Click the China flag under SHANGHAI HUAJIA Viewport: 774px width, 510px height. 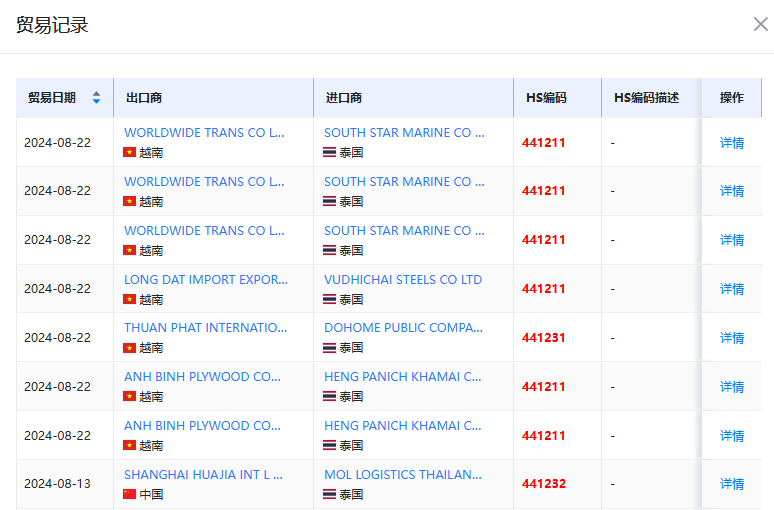[129, 494]
